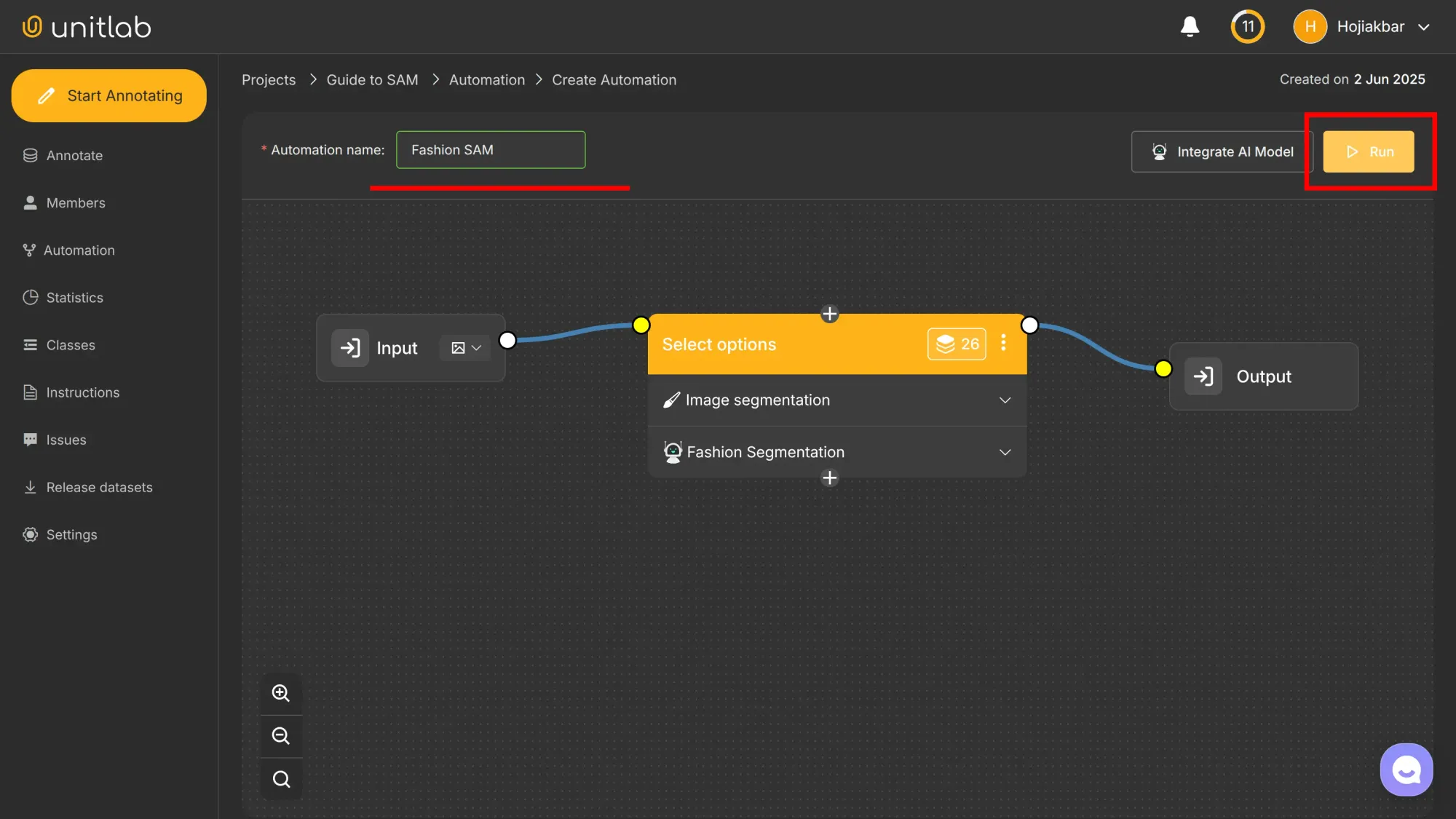This screenshot has height=819, width=1456.
Task: Select Members from the sidebar
Action: (x=75, y=202)
